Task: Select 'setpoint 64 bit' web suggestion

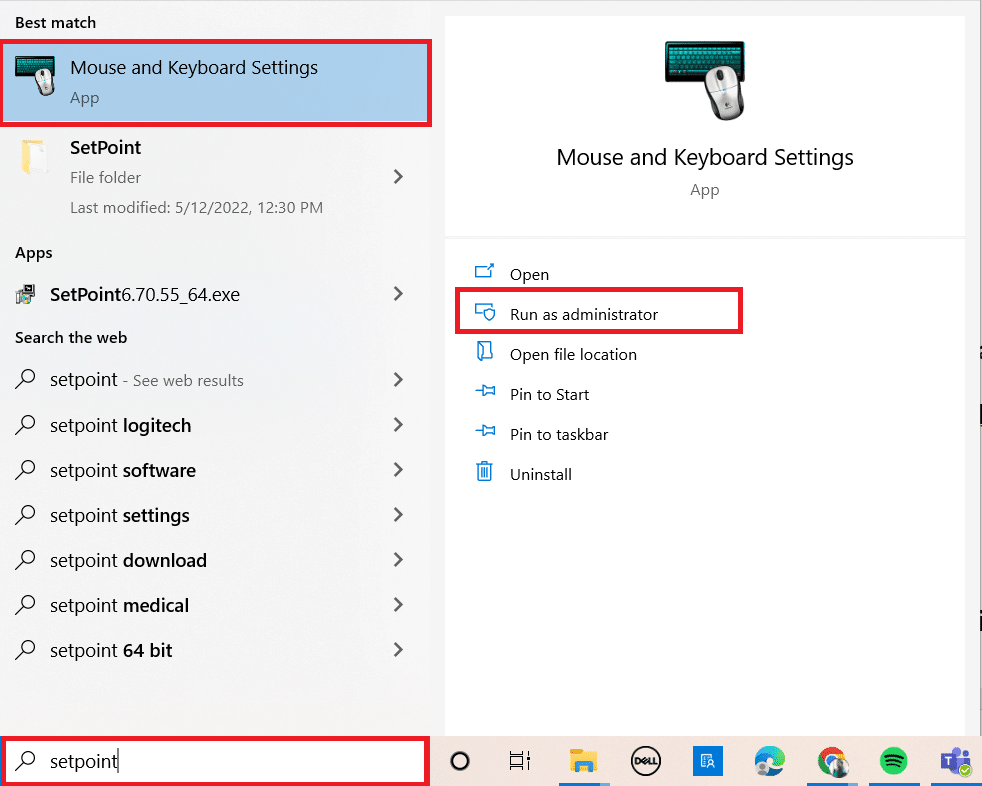Action: click(x=215, y=651)
